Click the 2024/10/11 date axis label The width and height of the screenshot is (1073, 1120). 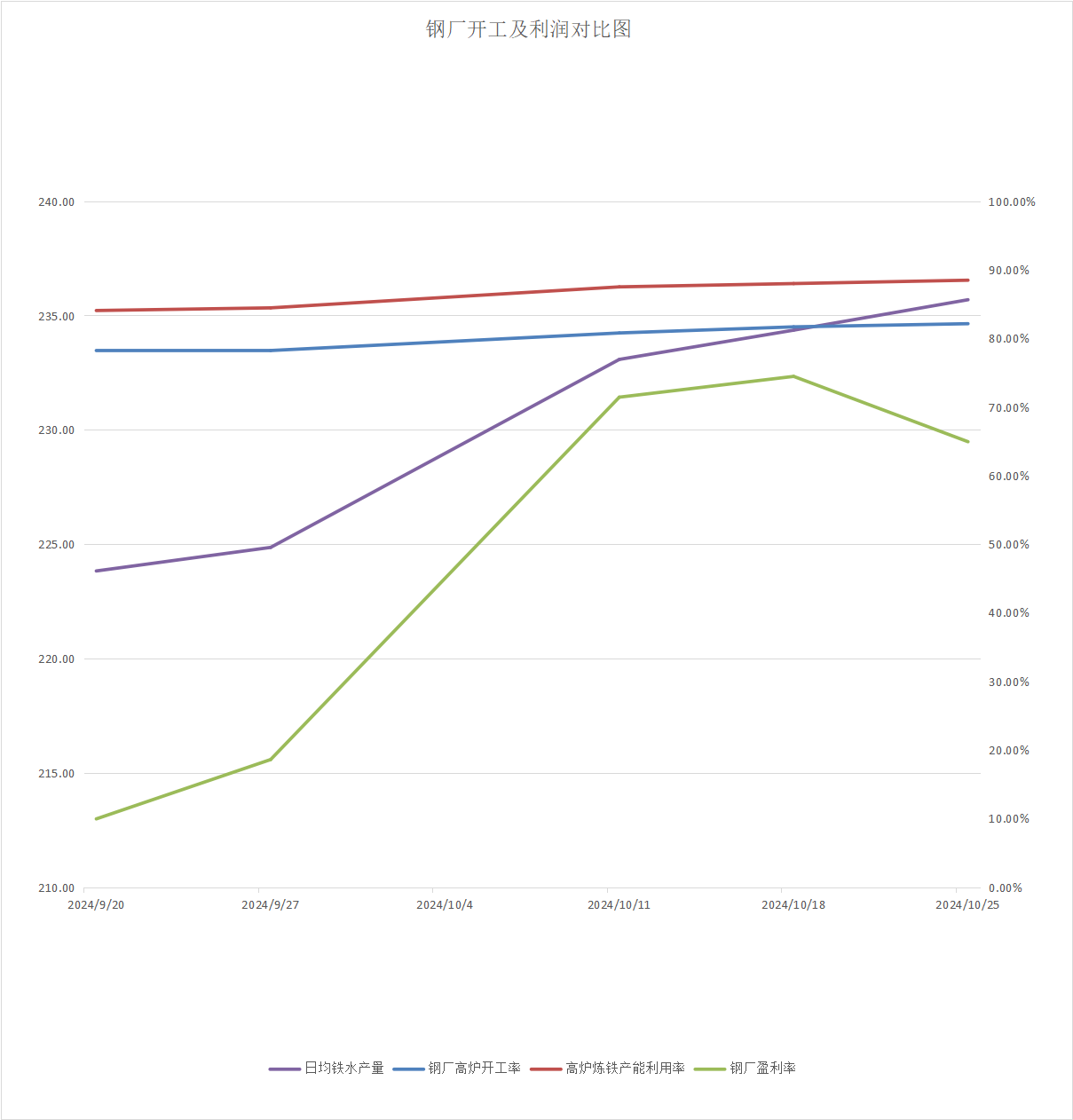click(x=619, y=905)
